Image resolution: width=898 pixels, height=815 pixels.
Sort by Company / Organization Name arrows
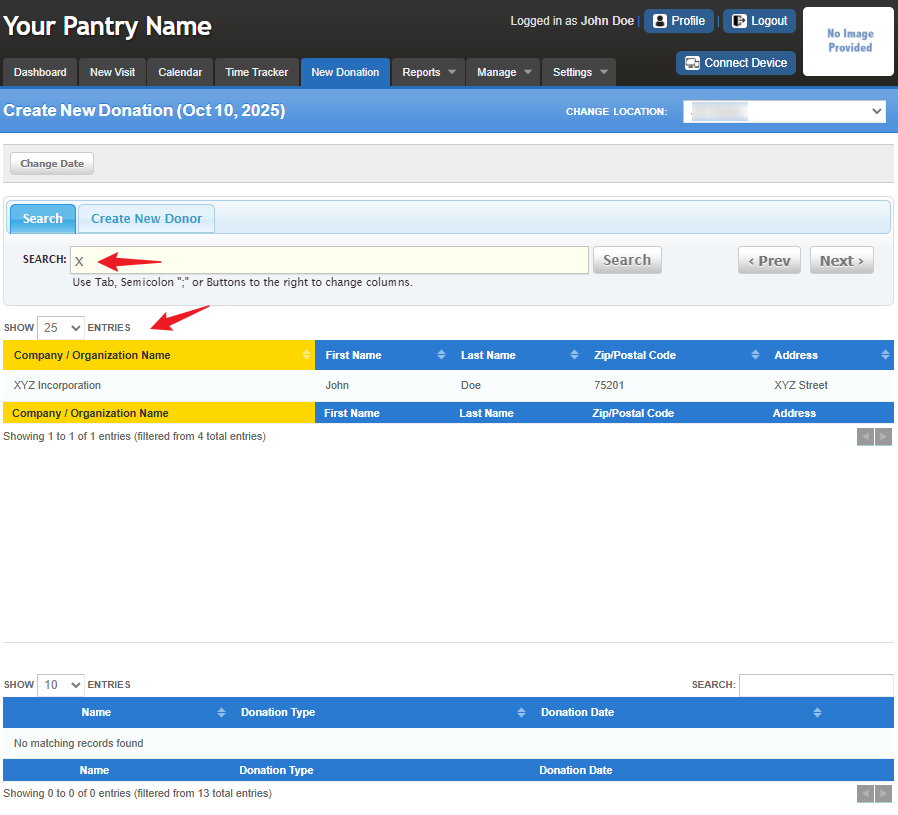306,355
